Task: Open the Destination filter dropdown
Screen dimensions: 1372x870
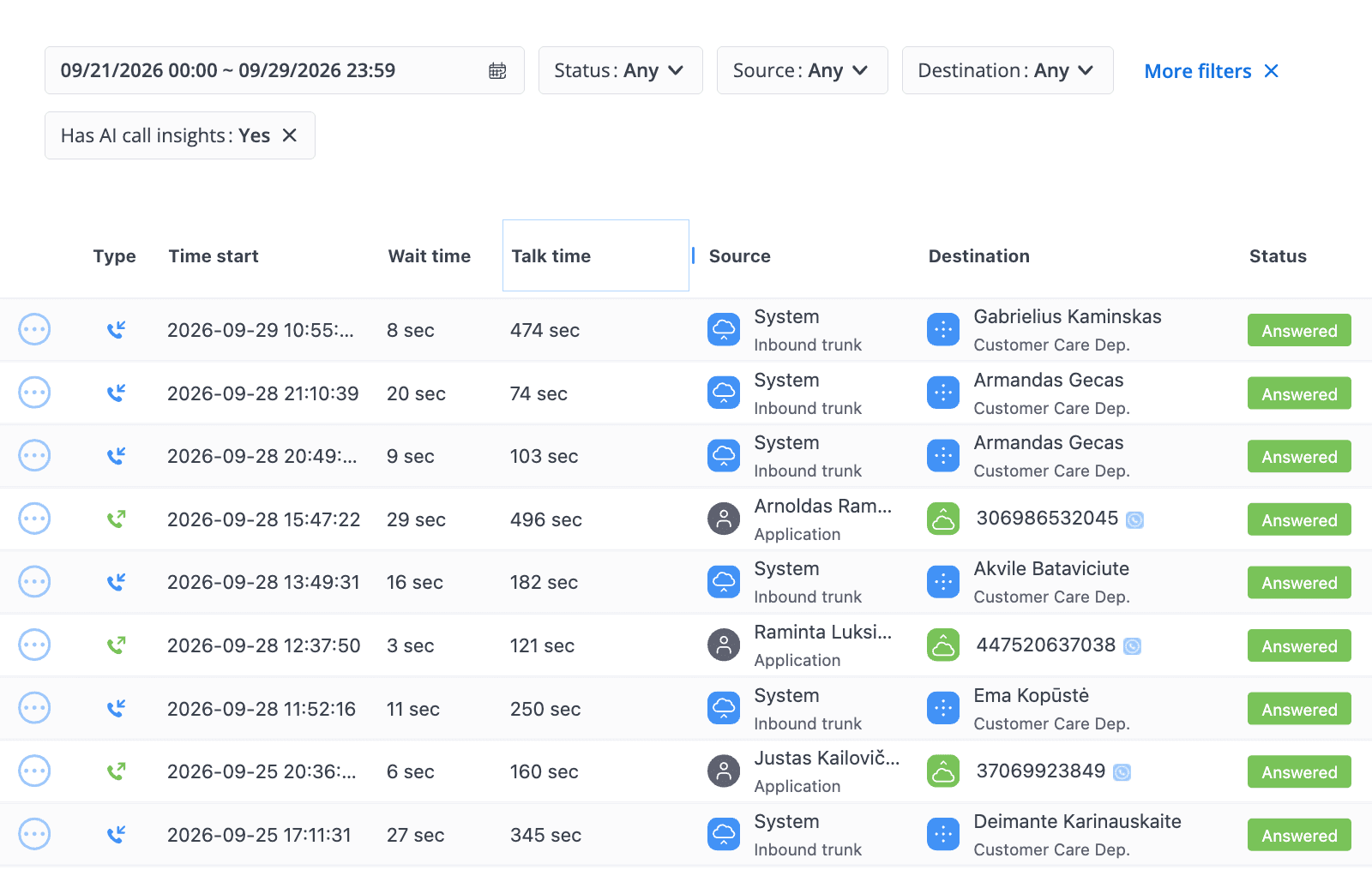Action: click(1008, 70)
